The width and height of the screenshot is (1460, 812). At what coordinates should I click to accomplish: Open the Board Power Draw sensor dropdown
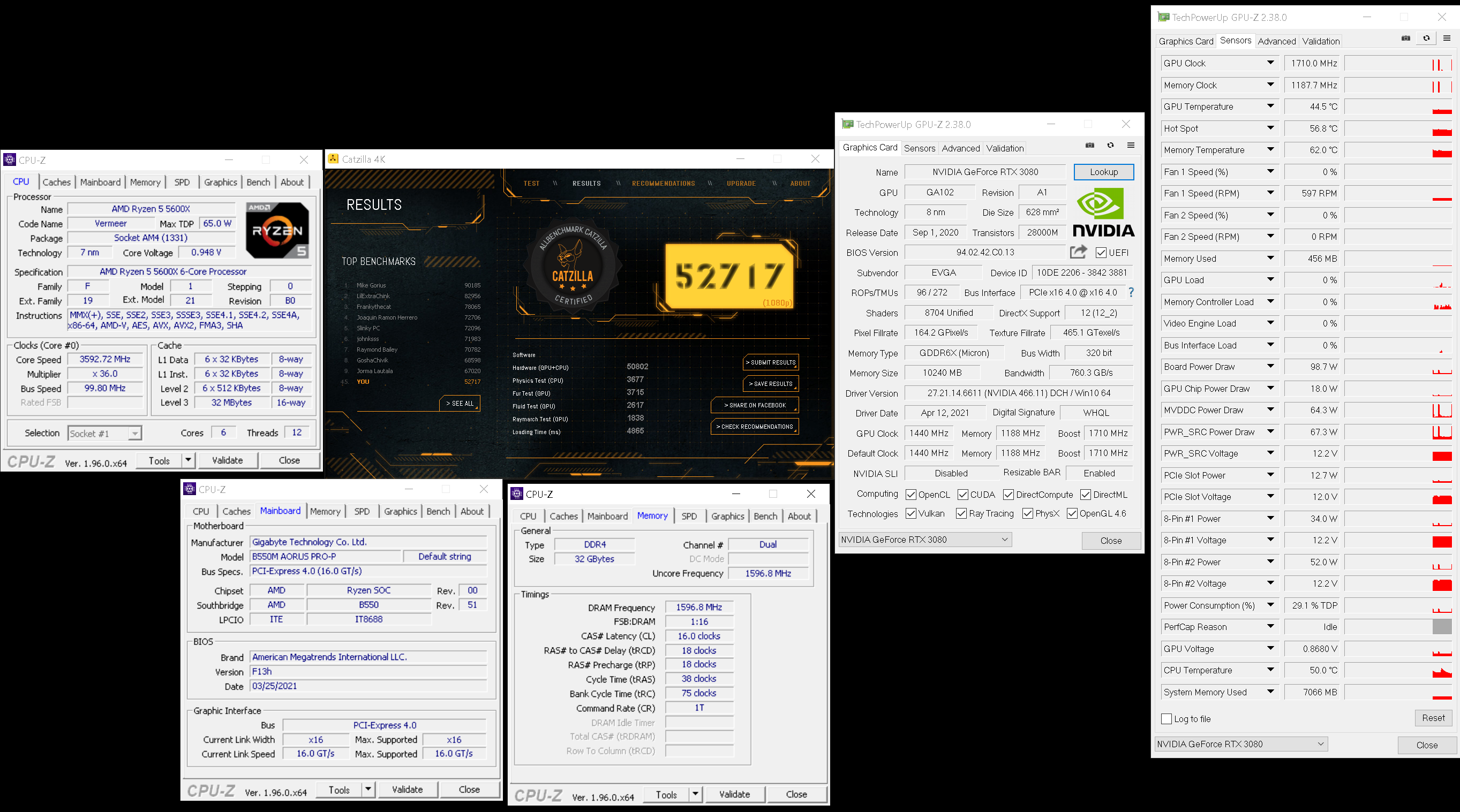pos(1271,366)
